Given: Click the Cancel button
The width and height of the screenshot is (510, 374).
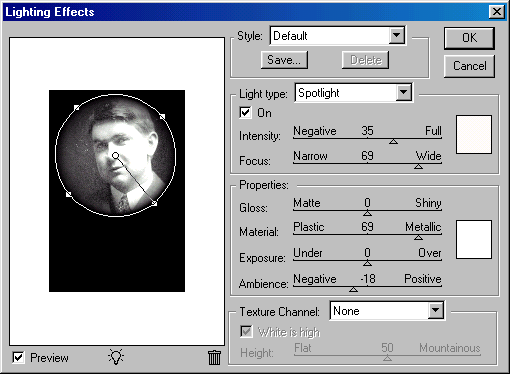Looking at the screenshot, I should pyautogui.click(x=469, y=66).
